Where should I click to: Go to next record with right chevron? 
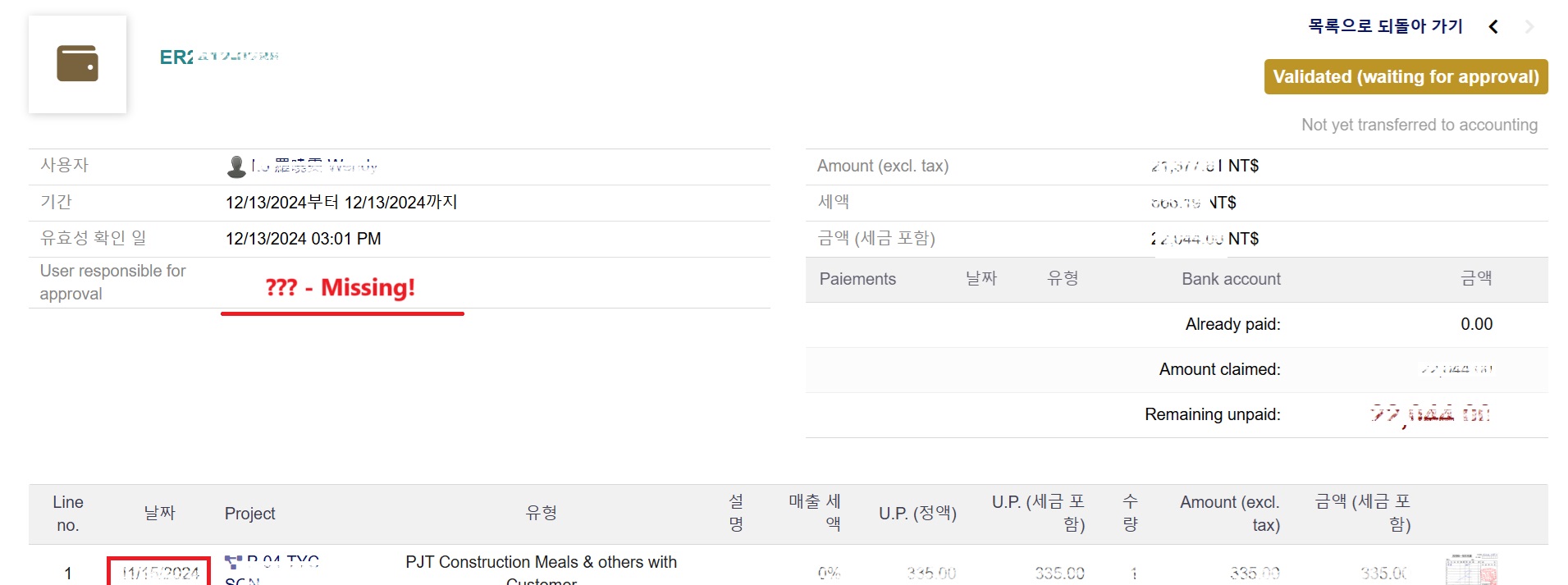pos(1529,27)
